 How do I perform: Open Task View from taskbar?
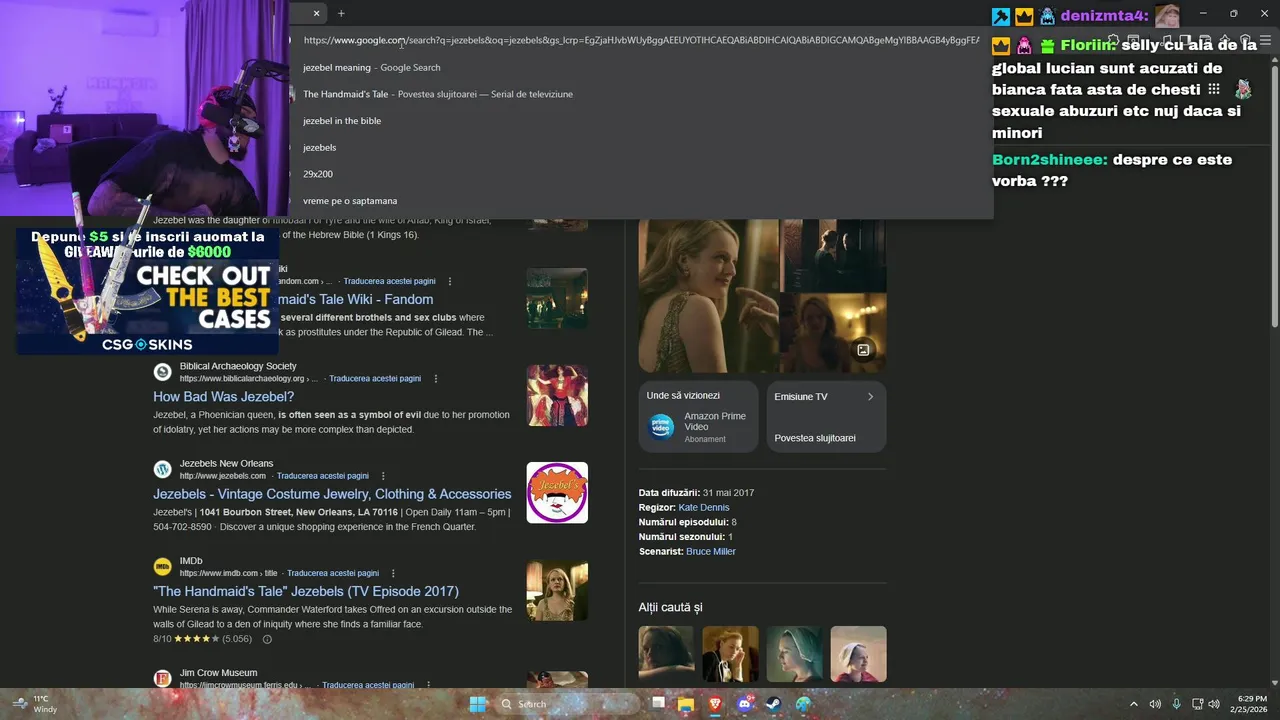(659, 704)
